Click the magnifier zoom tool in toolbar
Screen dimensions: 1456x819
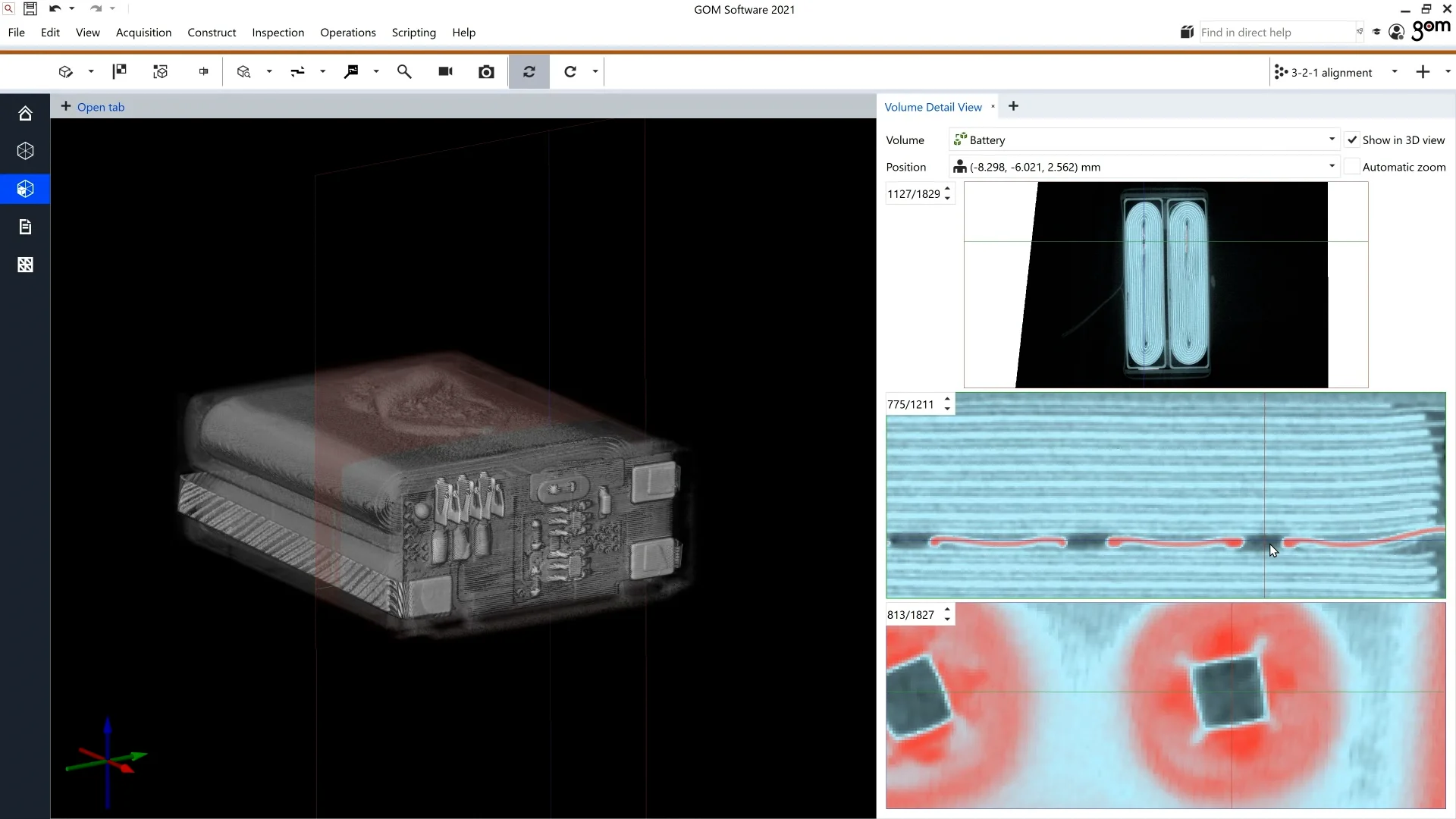coord(404,71)
